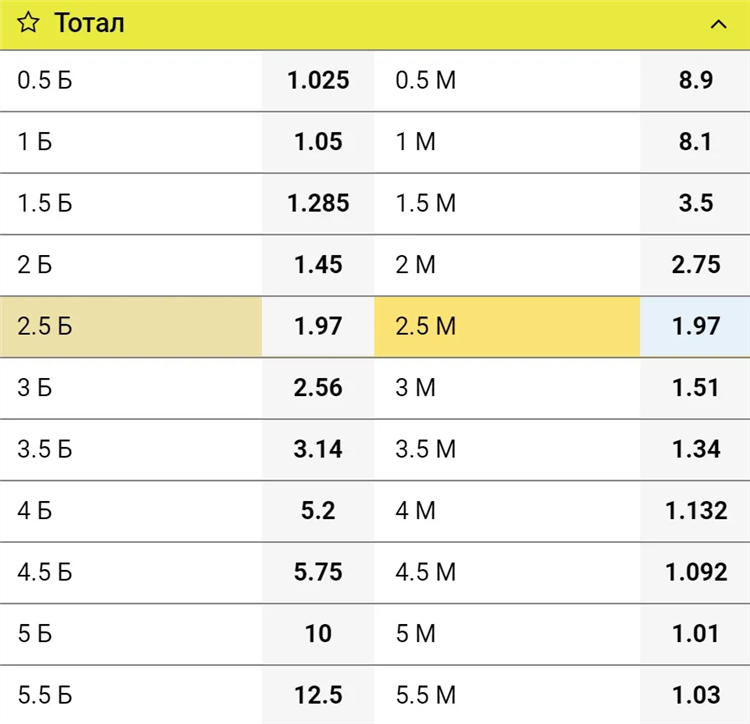Choose 8.1 odds for 1 М
This screenshot has width=750, height=724.
695,142
